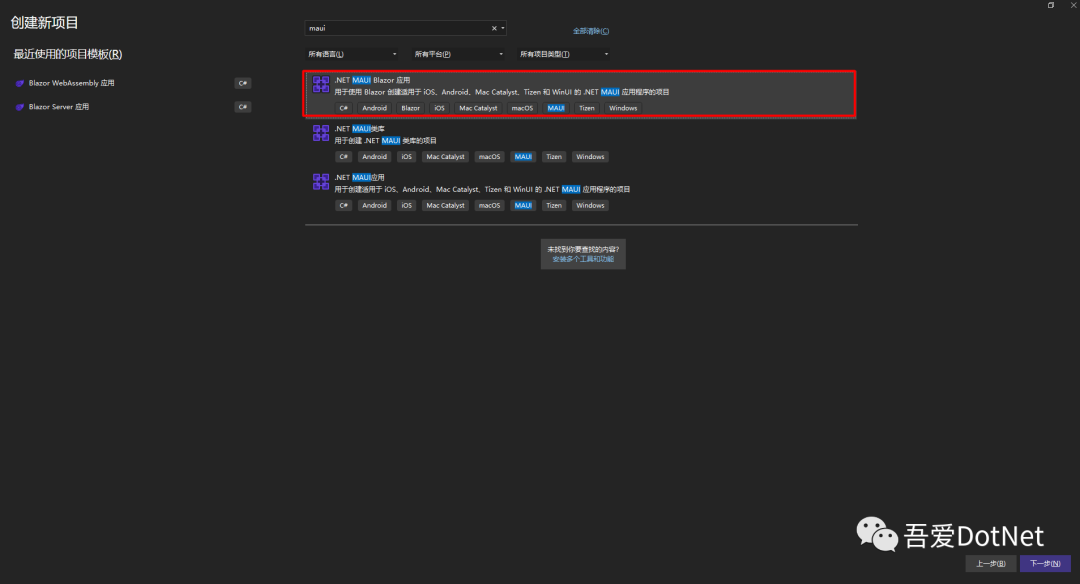
Task: Click highlighted MAUI tag in MAUI Blazor 应用 row
Action: coord(556,108)
